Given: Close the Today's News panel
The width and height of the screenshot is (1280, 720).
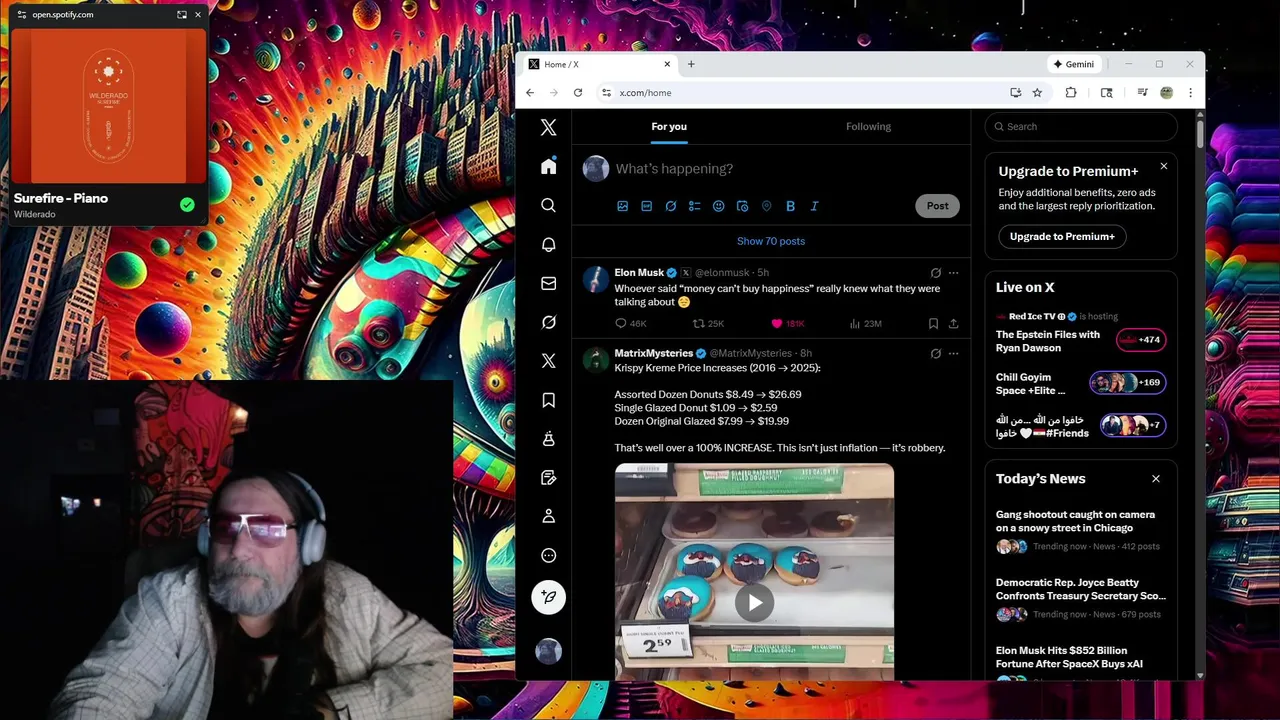Looking at the screenshot, I should click(1155, 479).
